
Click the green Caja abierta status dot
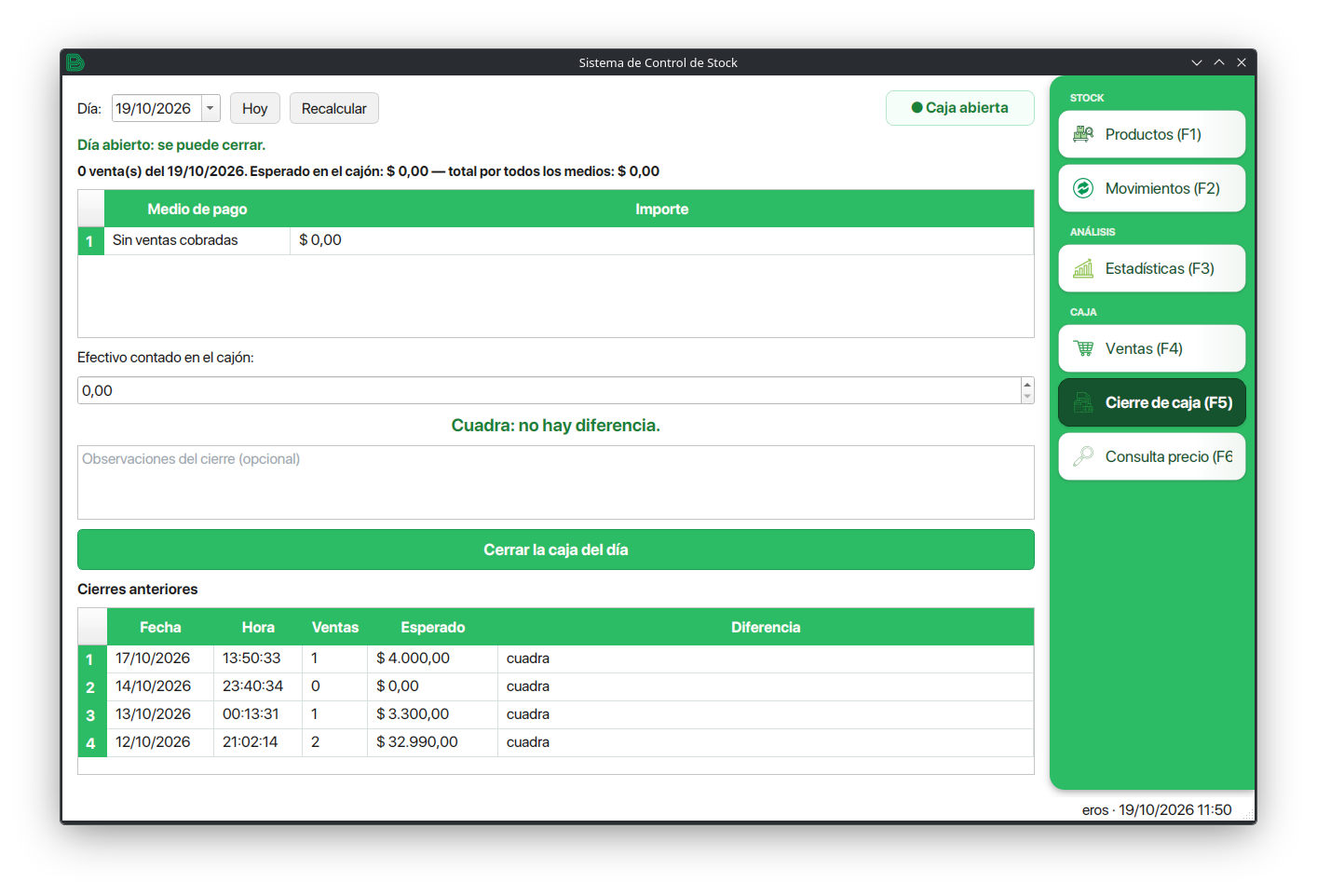click(916, 108)
